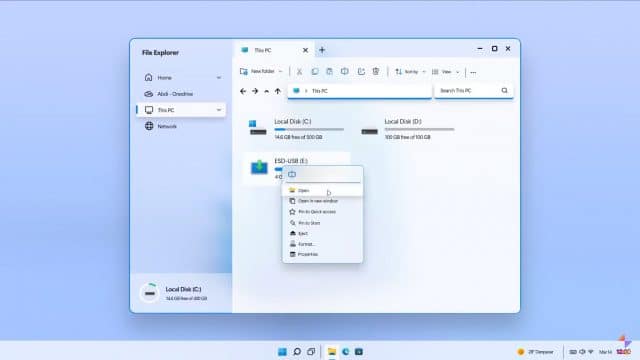This screenshot has width=640, height=360.
Task: Open Microsoft Edge from taskbar
Action: click(x=345, y=352)
